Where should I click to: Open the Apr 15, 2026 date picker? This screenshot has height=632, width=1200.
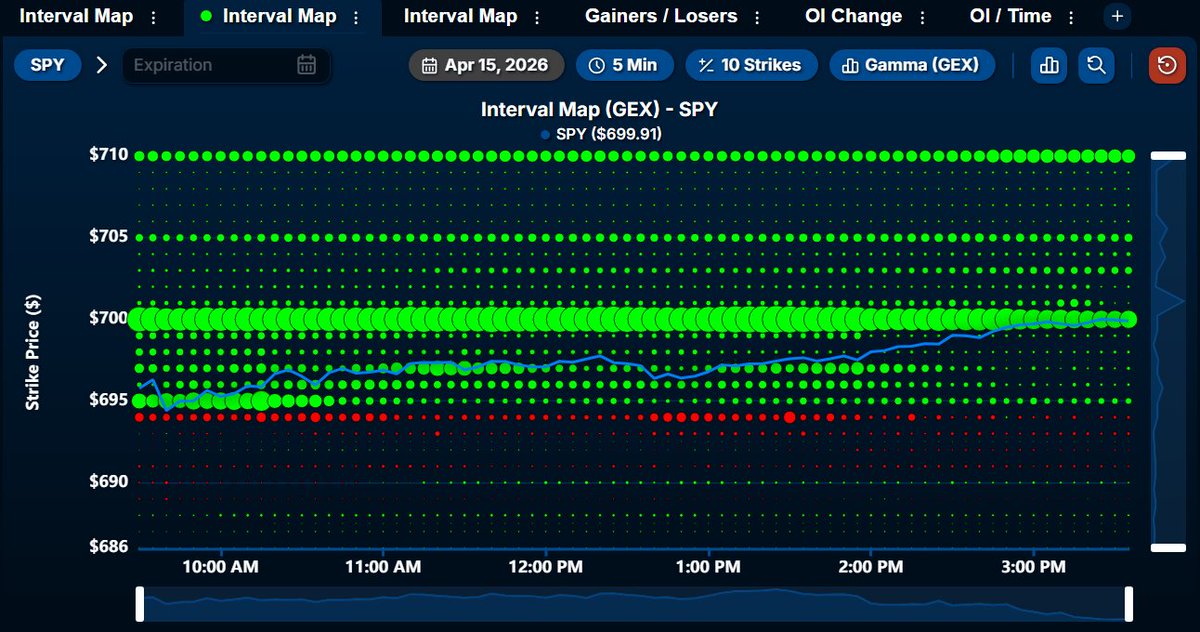point(485,65)
